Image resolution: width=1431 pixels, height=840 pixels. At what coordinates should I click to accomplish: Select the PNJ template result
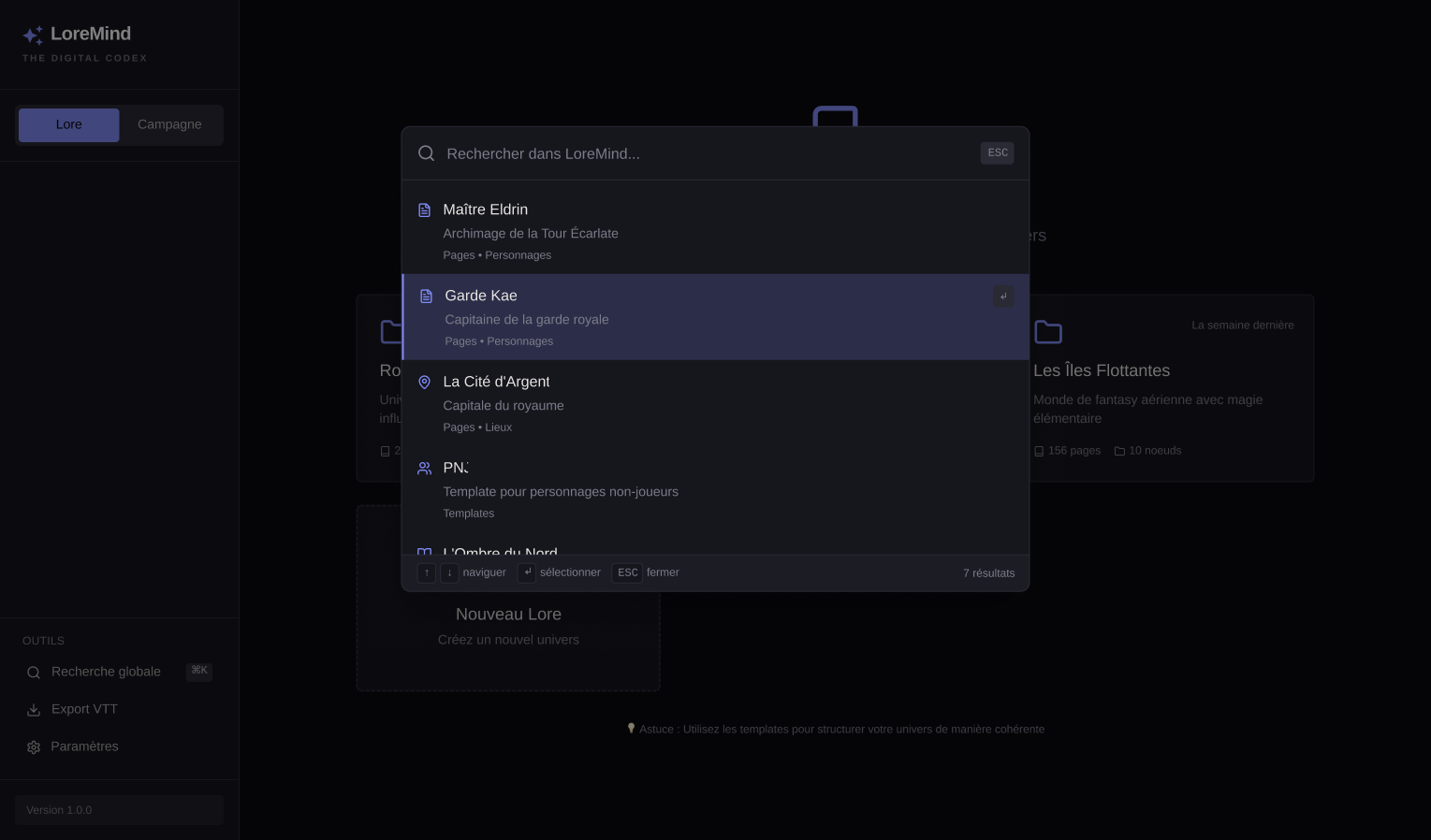[716, 489]
